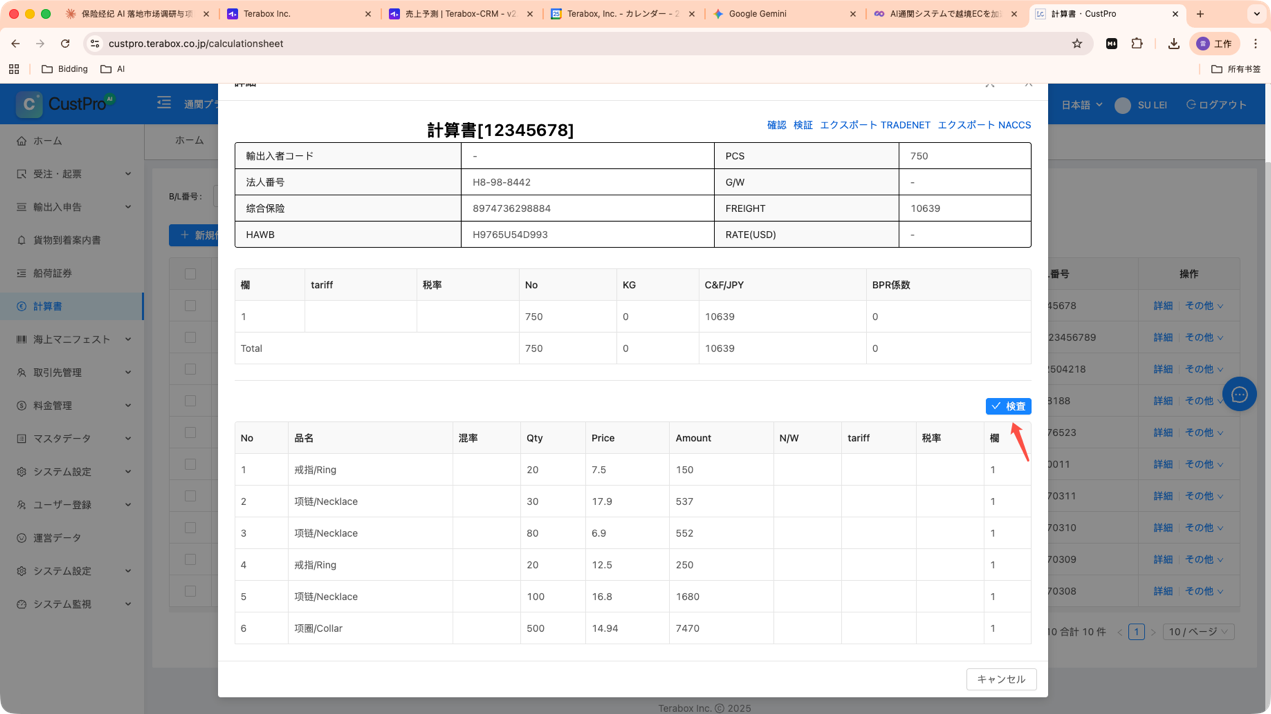Open その他 dropdown for row 70308
Screen dimensions: 1271x714
point(1204,591)
